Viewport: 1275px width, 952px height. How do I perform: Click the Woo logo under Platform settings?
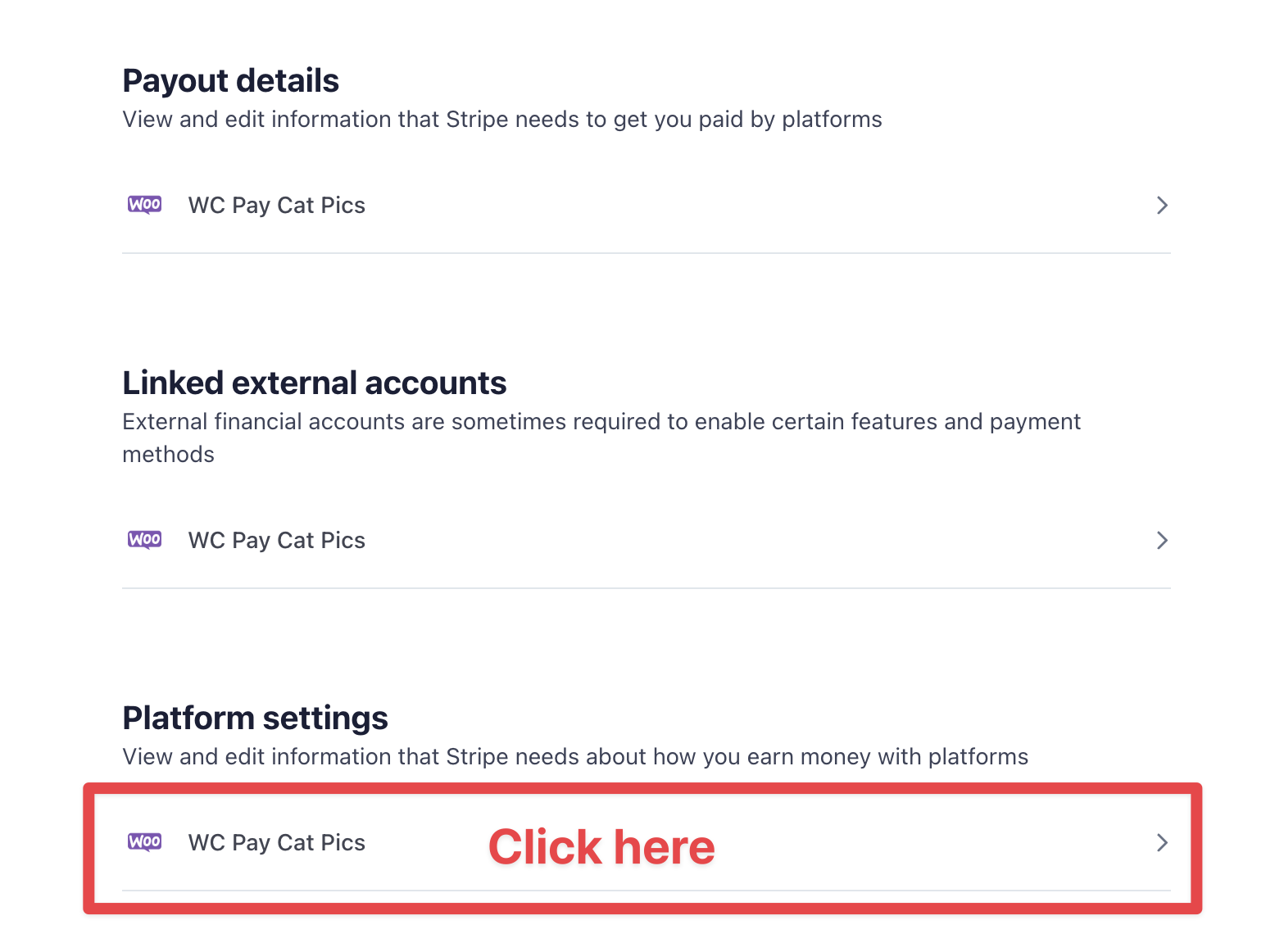pos(145,842)
